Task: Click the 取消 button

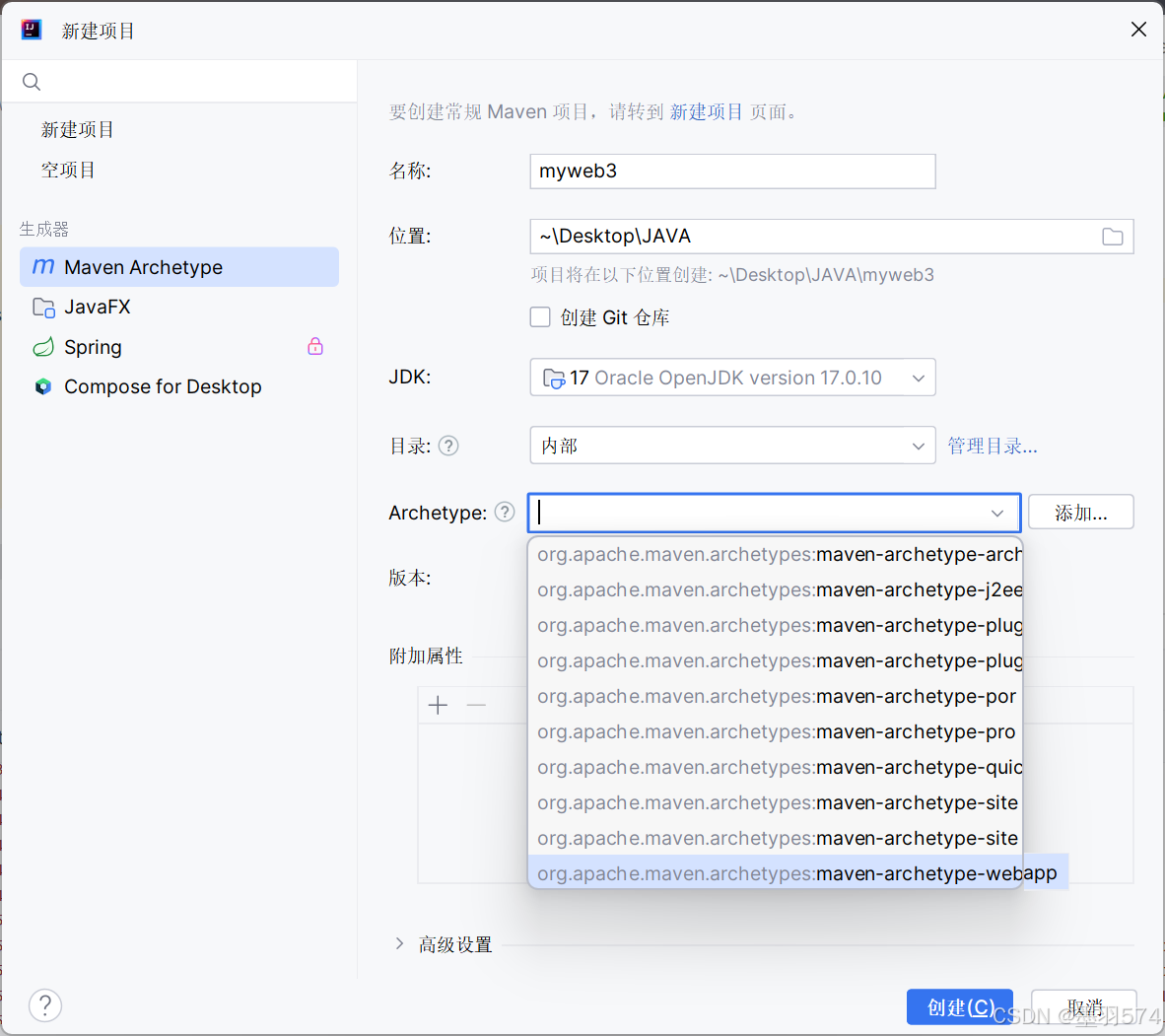Action: (1084, 1007)
